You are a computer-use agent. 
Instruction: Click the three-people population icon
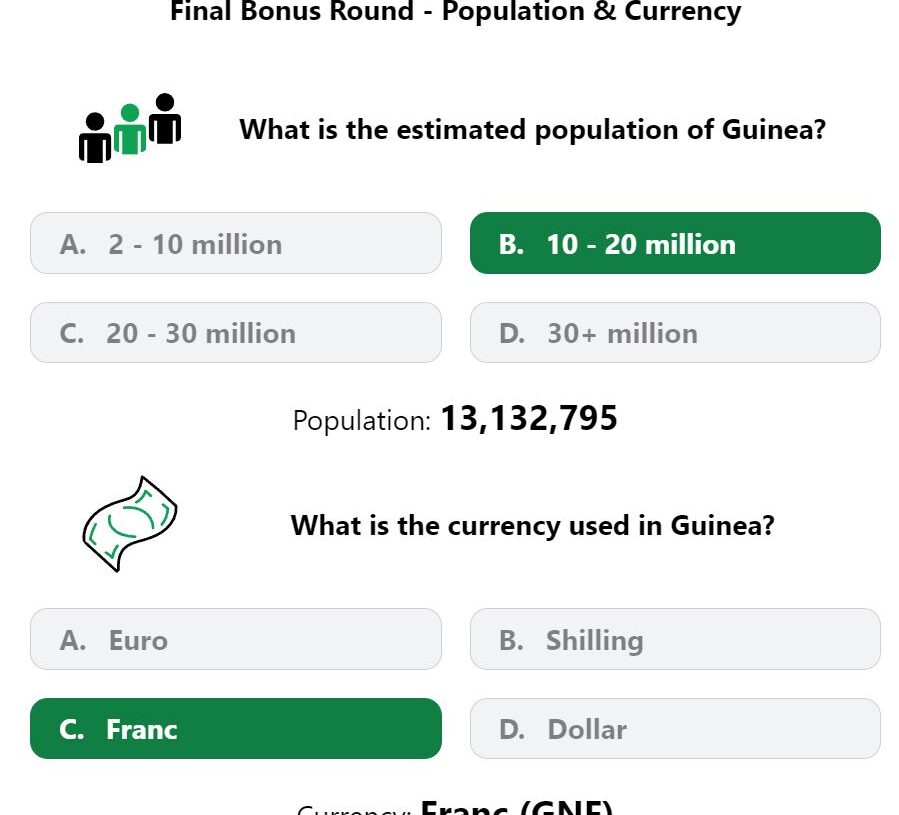coord(130,128)
